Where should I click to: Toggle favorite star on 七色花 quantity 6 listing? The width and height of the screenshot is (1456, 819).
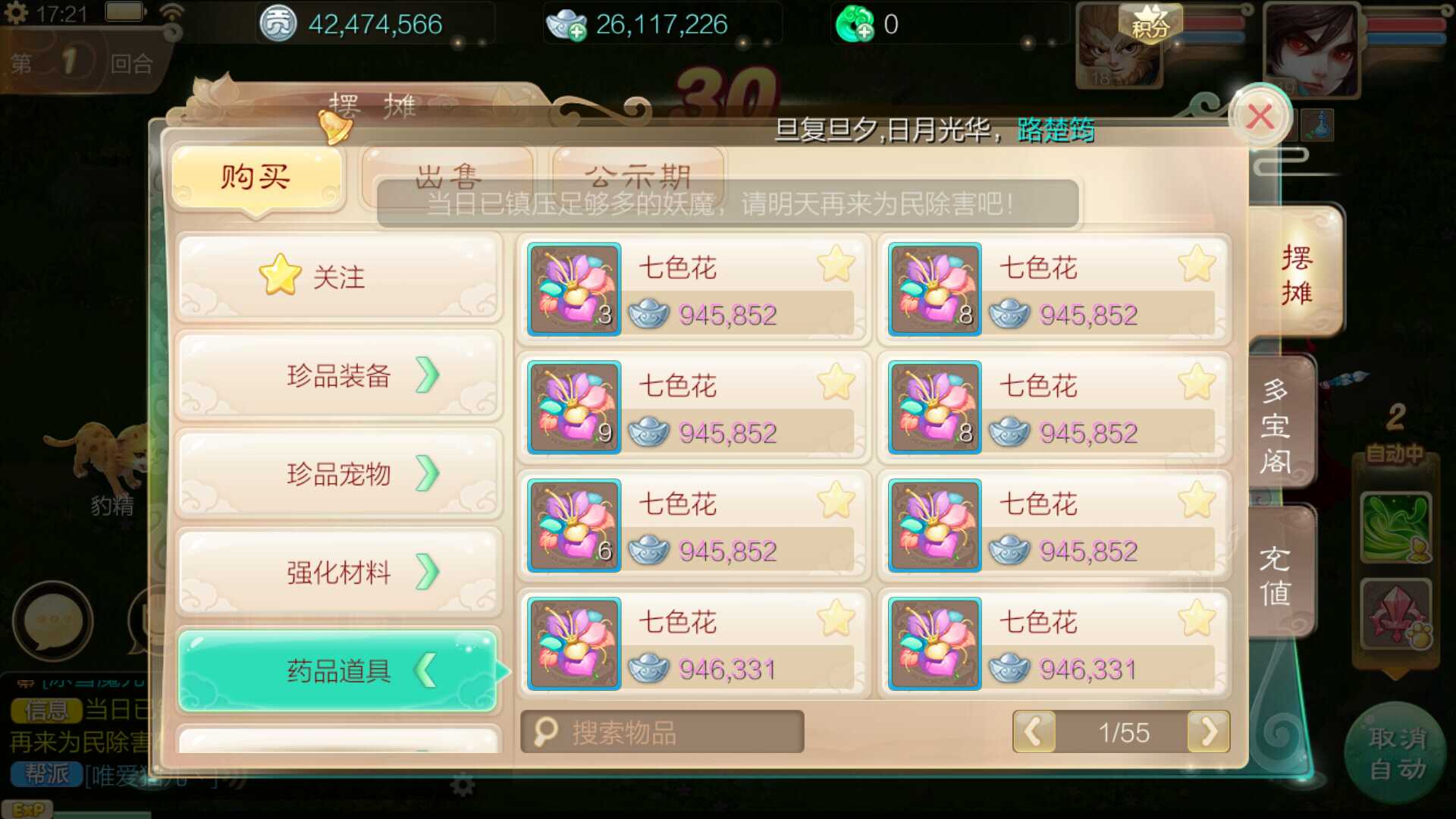(x=836, y=500)
